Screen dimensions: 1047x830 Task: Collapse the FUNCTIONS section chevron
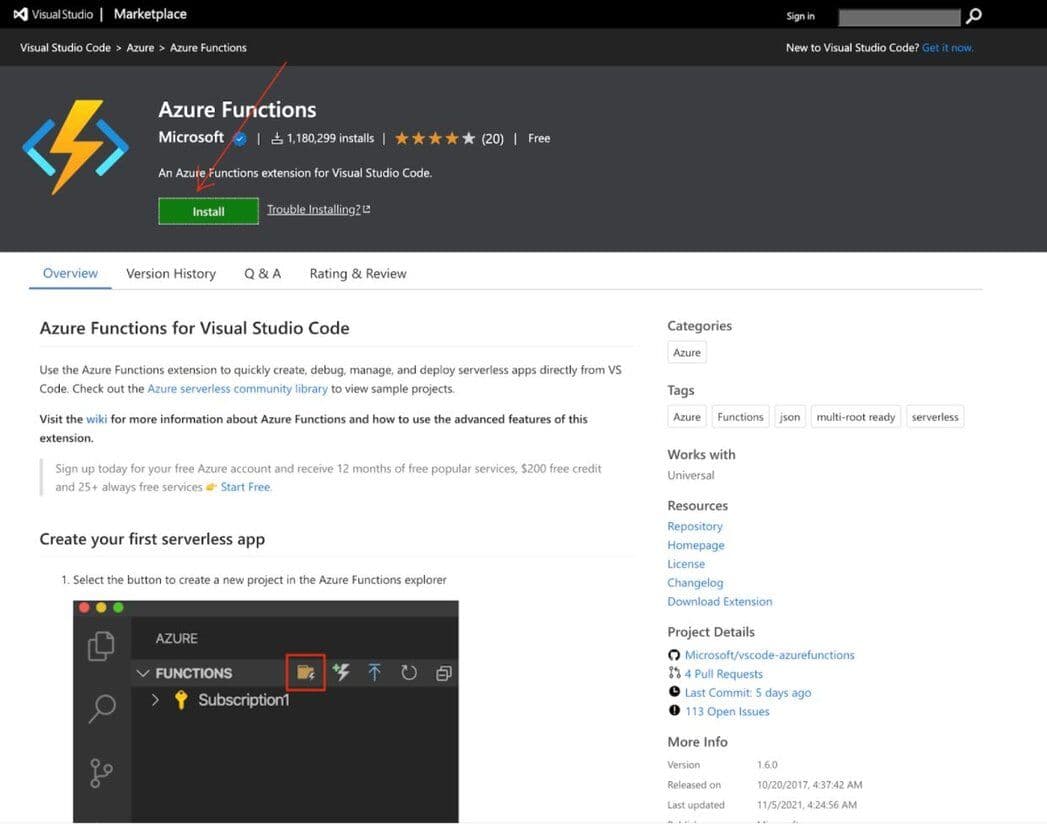pyautogui.click(x=143, y=673)
